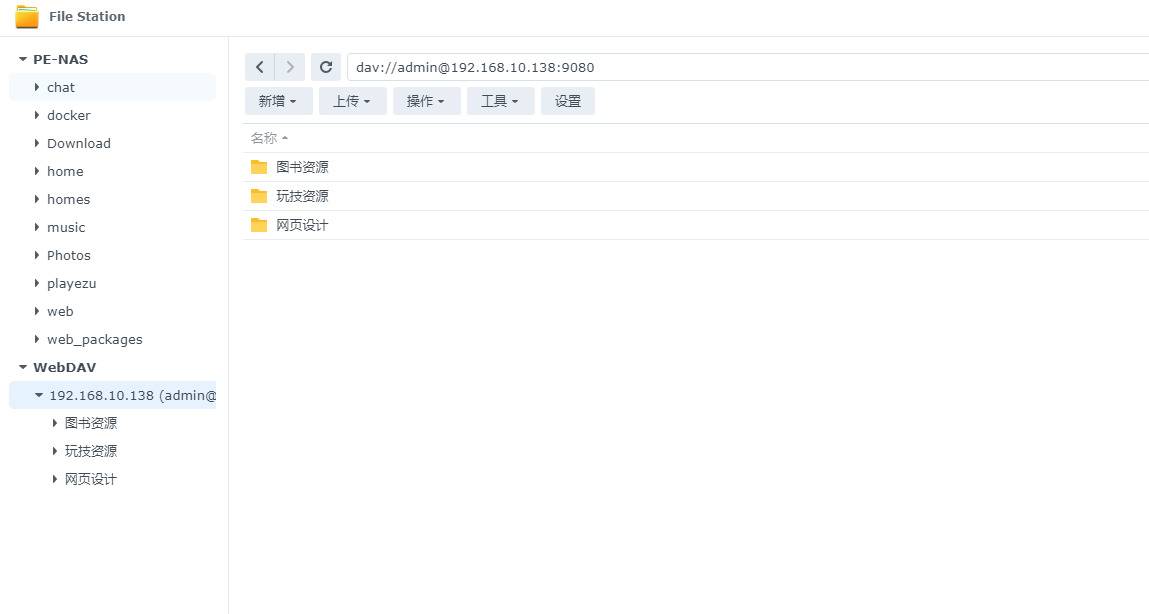Toggle the 名称 column sort order
1149x614 pixels.
pos(266,138)
